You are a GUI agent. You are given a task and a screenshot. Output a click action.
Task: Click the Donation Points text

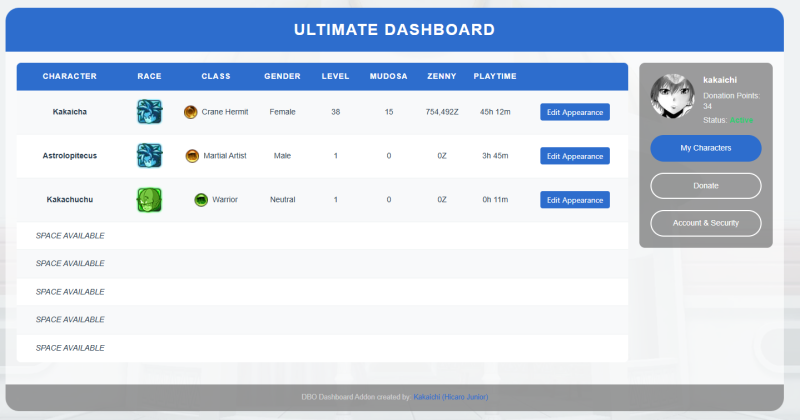[731, 101]
